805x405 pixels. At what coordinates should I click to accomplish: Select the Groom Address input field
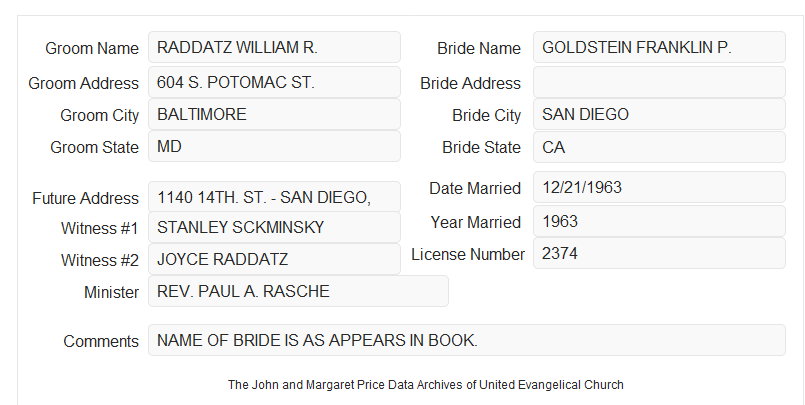274,82
